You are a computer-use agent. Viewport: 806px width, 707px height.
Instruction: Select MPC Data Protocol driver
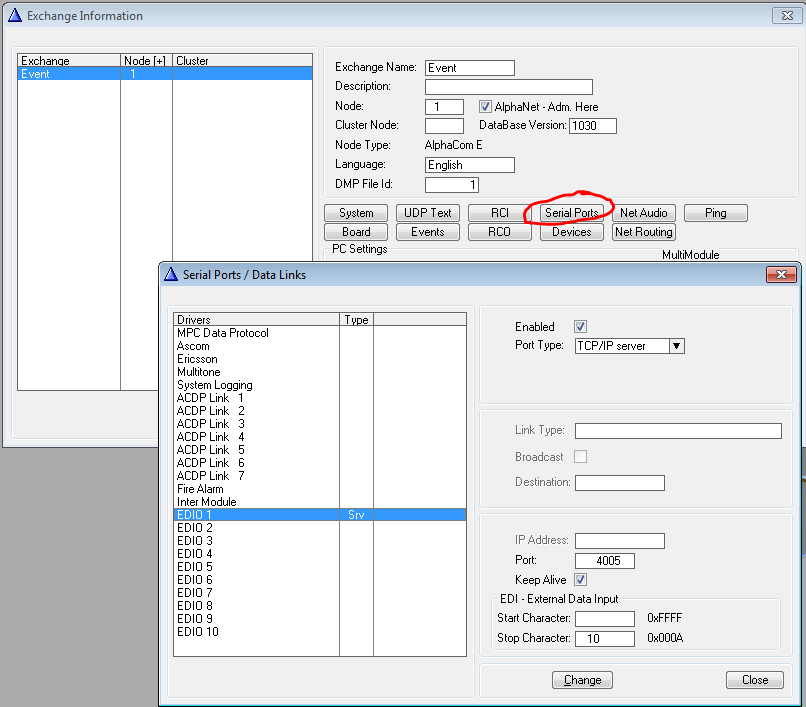[x=223, y=333]
